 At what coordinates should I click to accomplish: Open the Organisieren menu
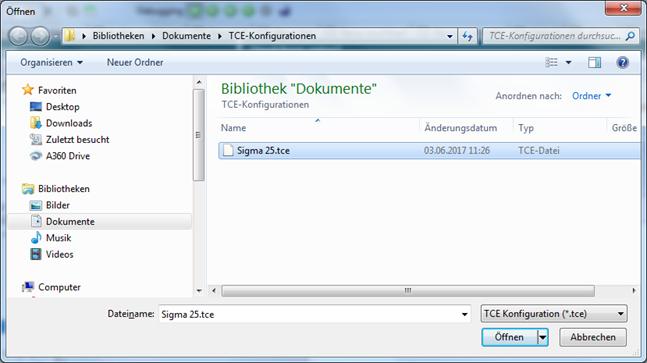51,62
